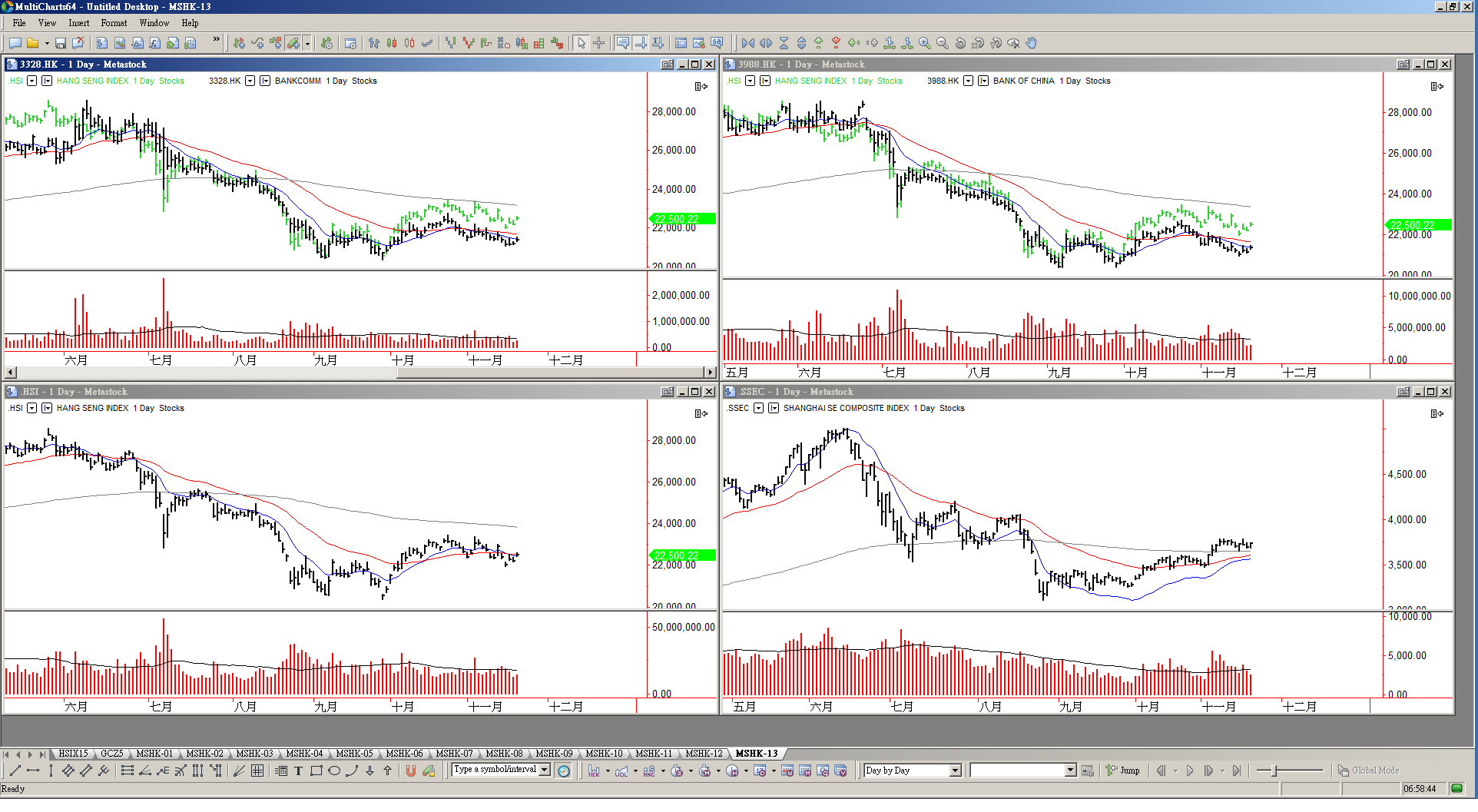Select the Text drawing tool

tap(298, 771)
